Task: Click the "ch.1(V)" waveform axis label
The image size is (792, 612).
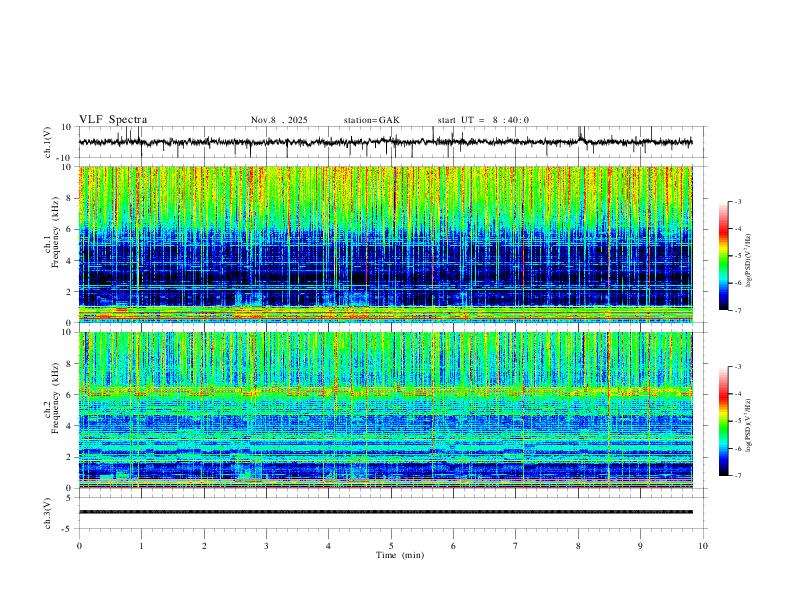Action: click(x=48, y=142)
